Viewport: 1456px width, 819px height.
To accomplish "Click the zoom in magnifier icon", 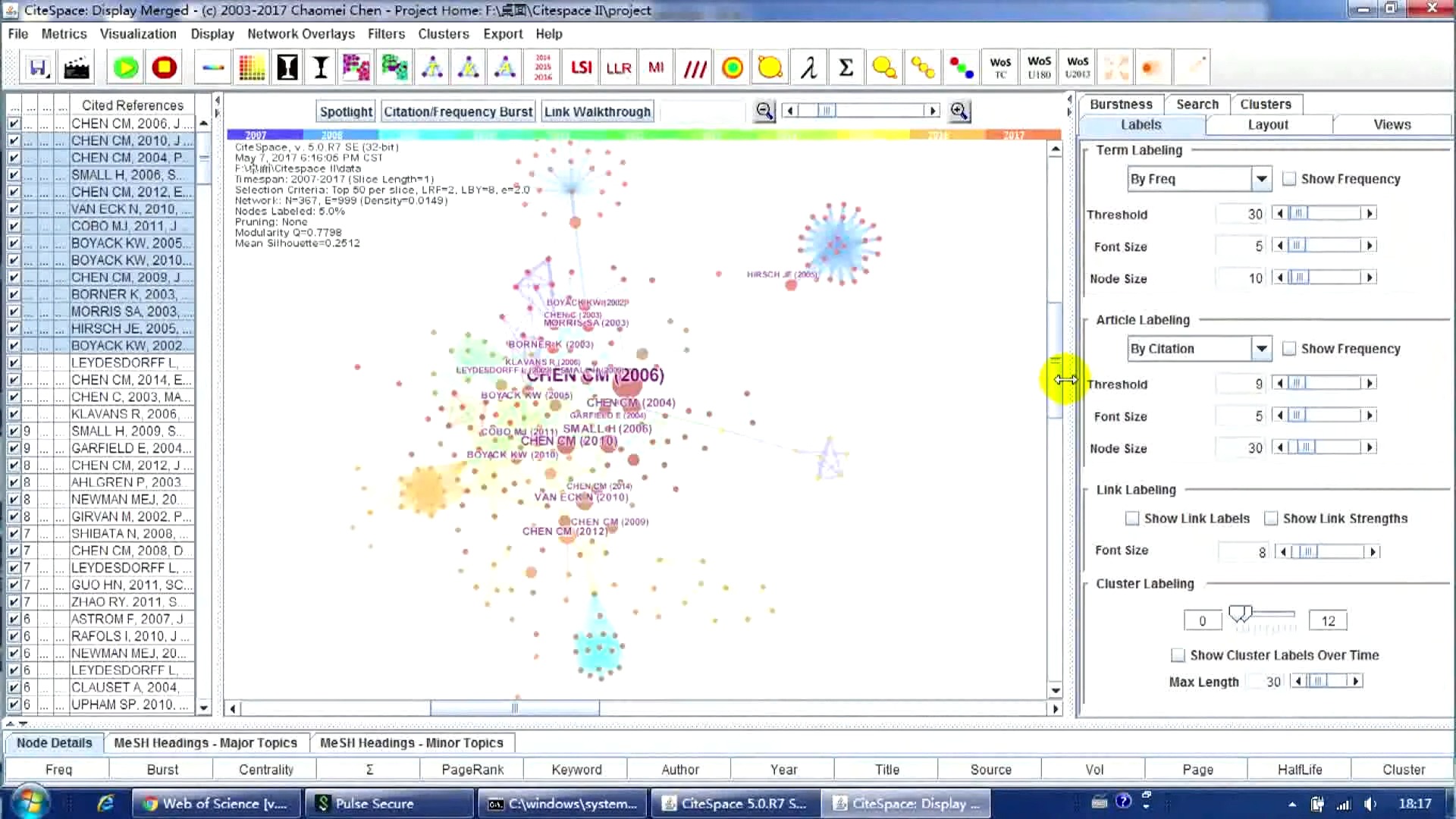I will tap(959, 111).
